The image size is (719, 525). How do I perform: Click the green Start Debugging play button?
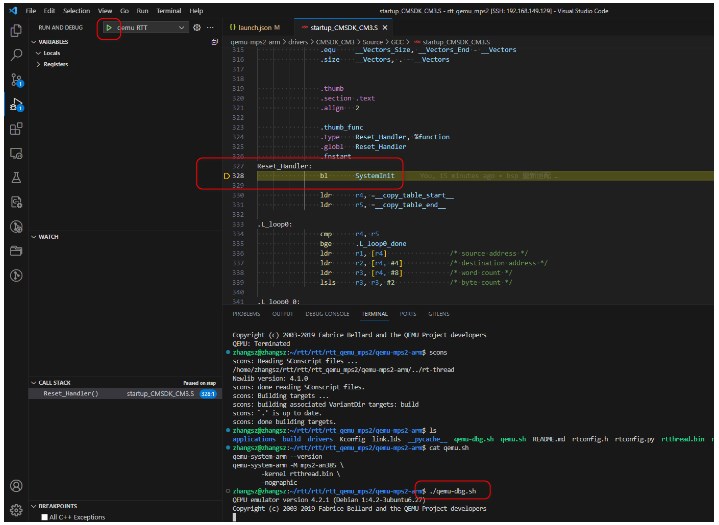pos(109,27)
